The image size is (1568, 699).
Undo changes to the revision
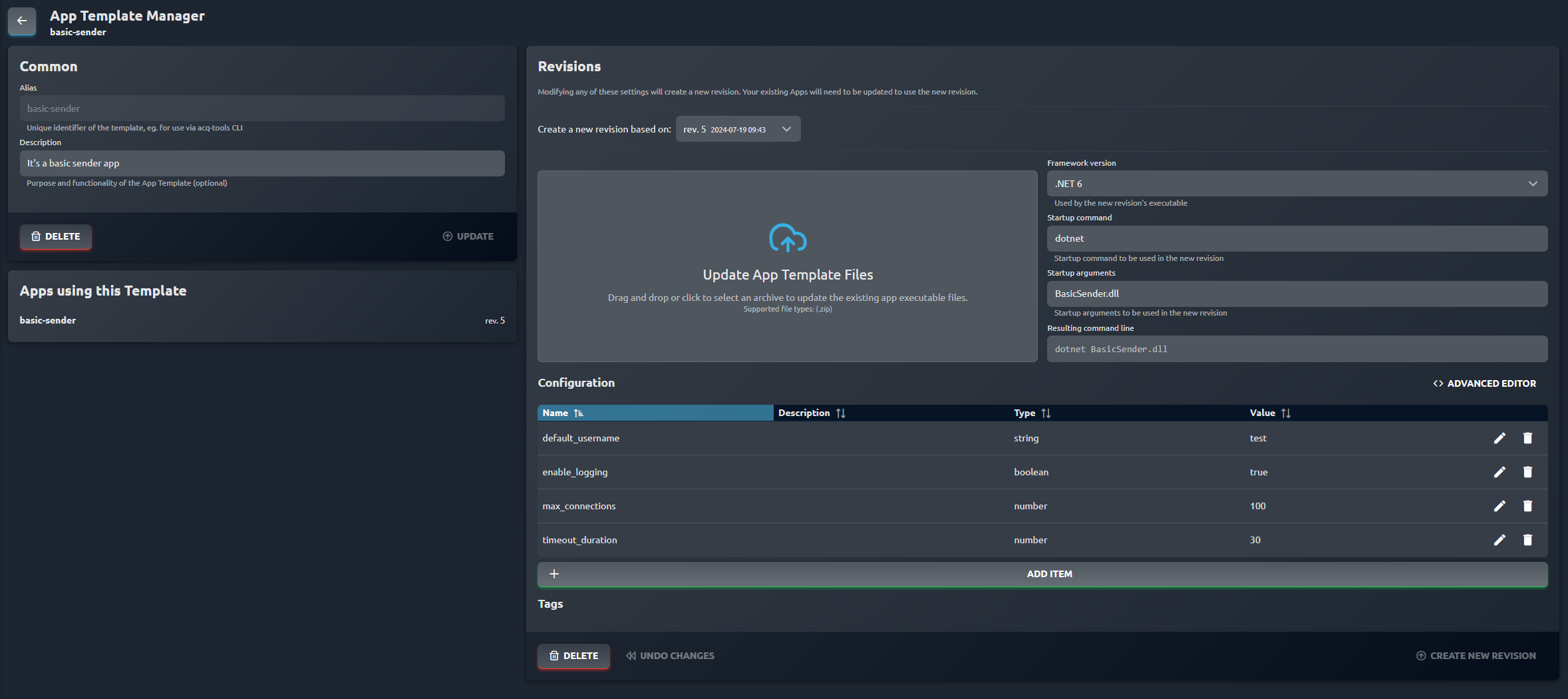[670, 656]
